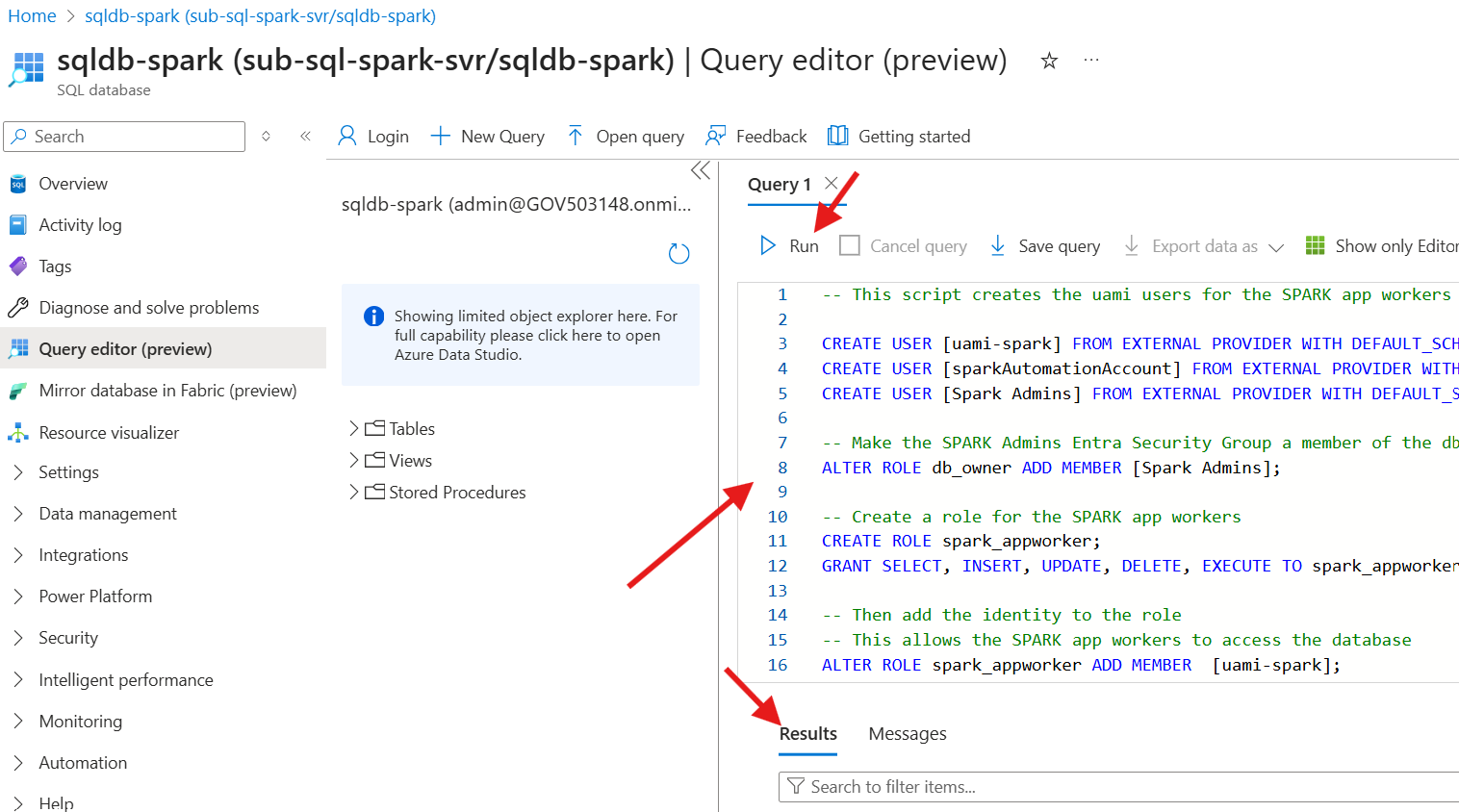Open Activity log in sidebar
The image size is (1459, 812).
pos(80,224)
